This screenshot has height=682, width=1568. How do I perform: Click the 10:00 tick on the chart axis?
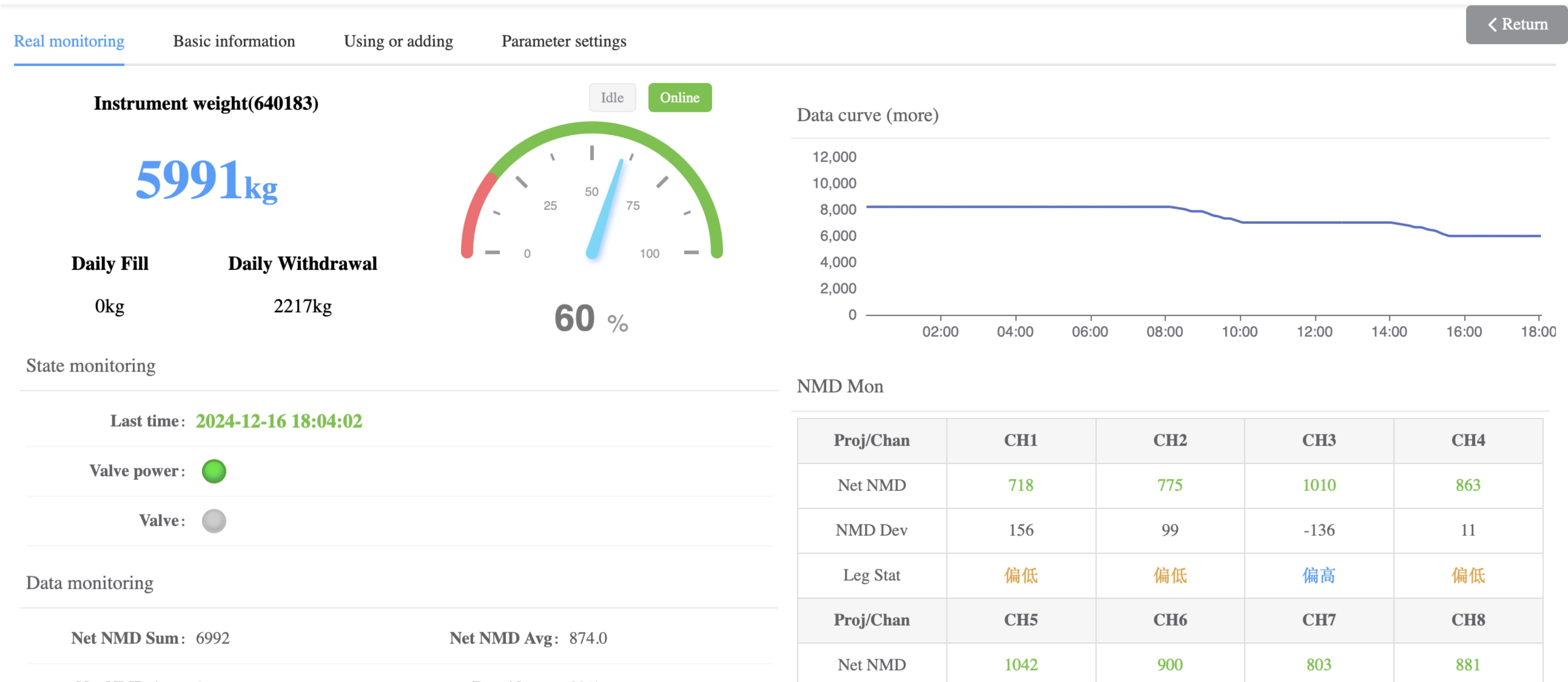(1239, 331)
